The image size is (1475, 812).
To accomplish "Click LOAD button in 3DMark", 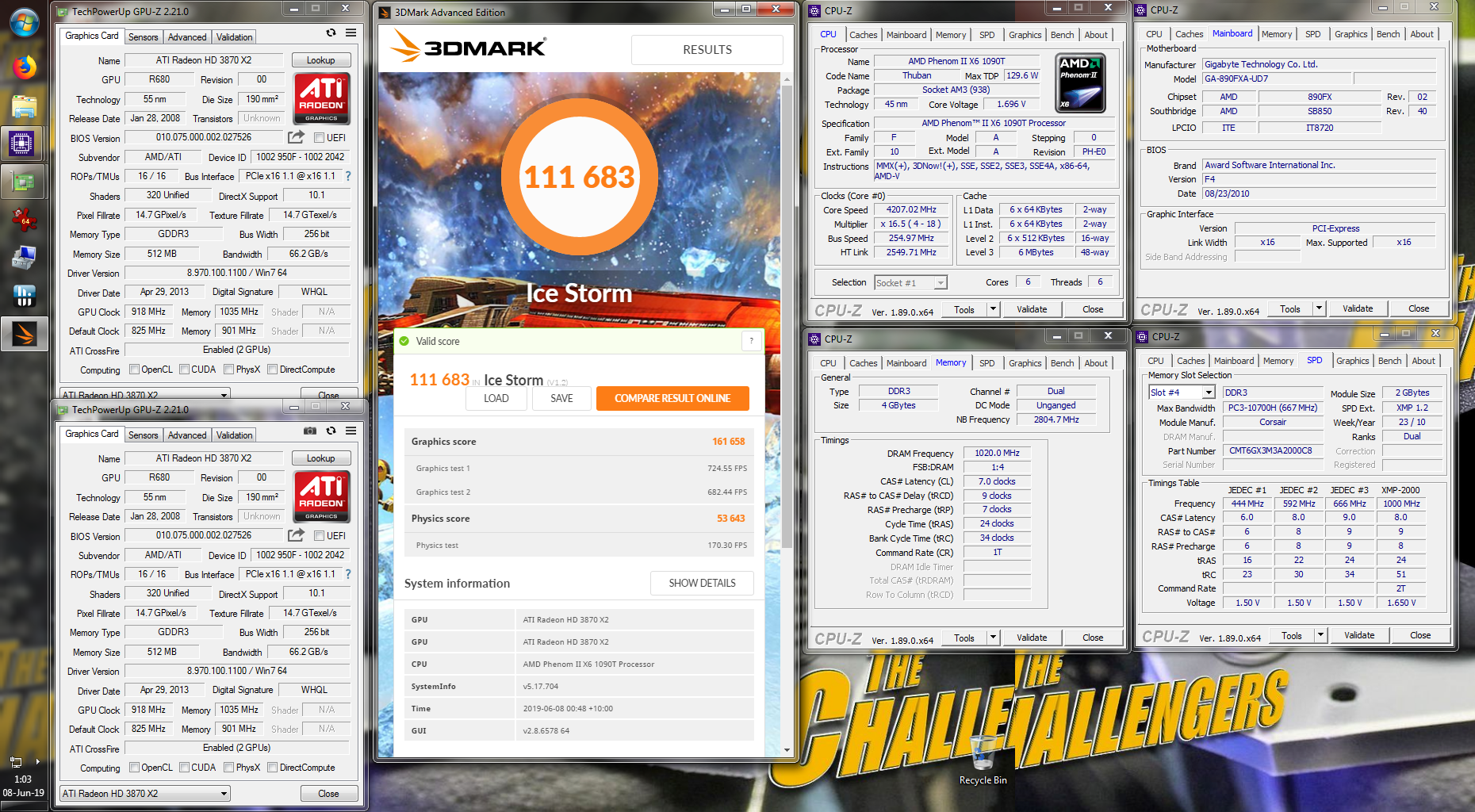I will [496, 398].
